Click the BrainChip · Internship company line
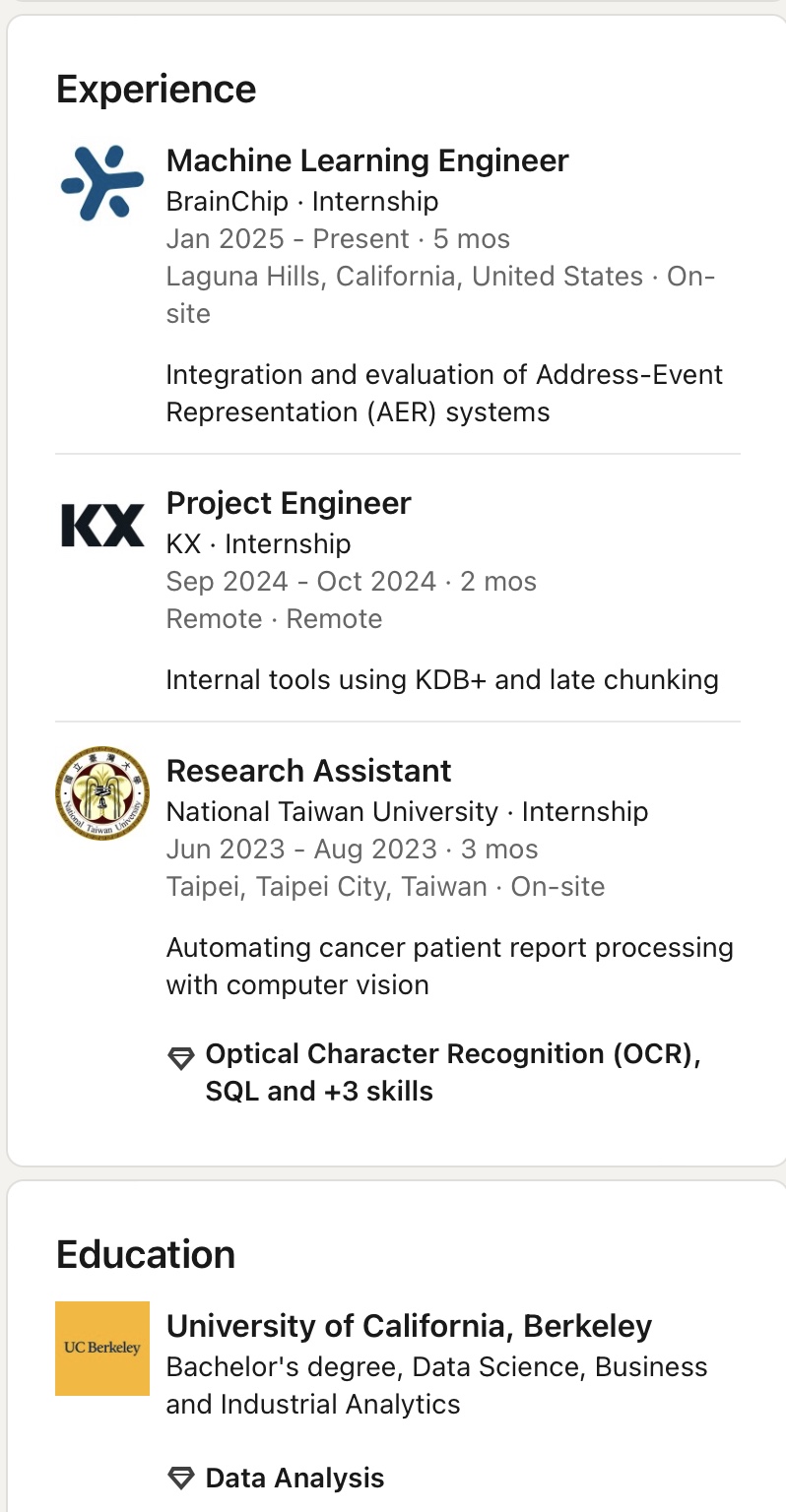Viewport: 786px width, 1512px height. 301,202
